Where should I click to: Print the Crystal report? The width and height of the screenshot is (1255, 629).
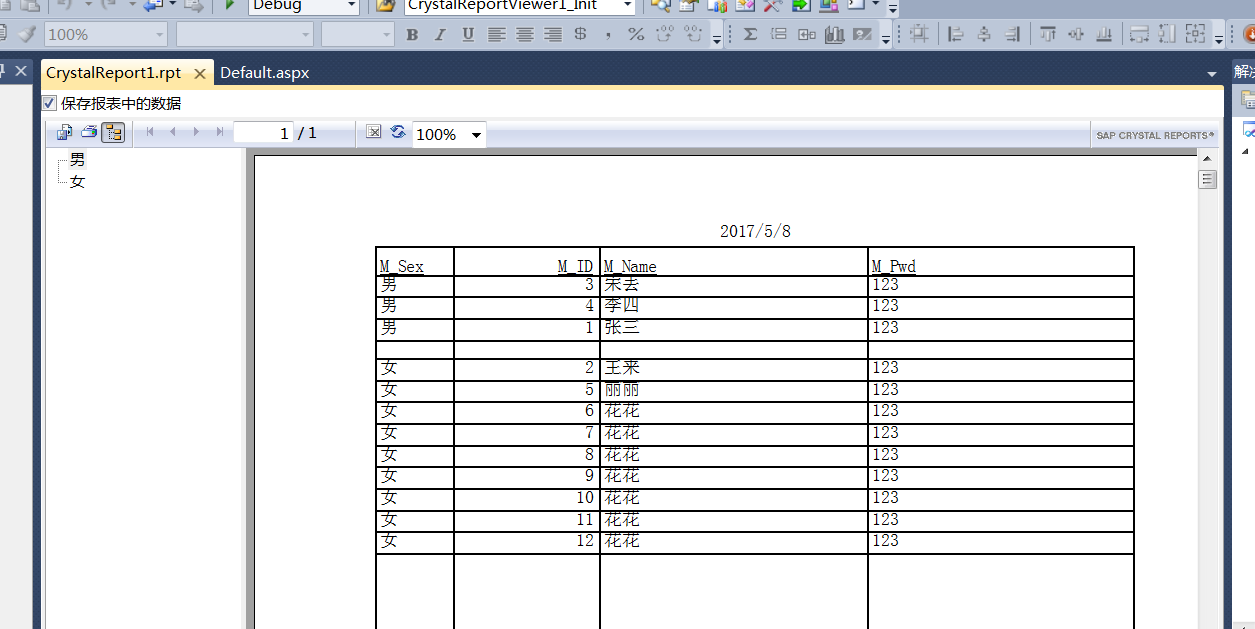tap(89, 132)
